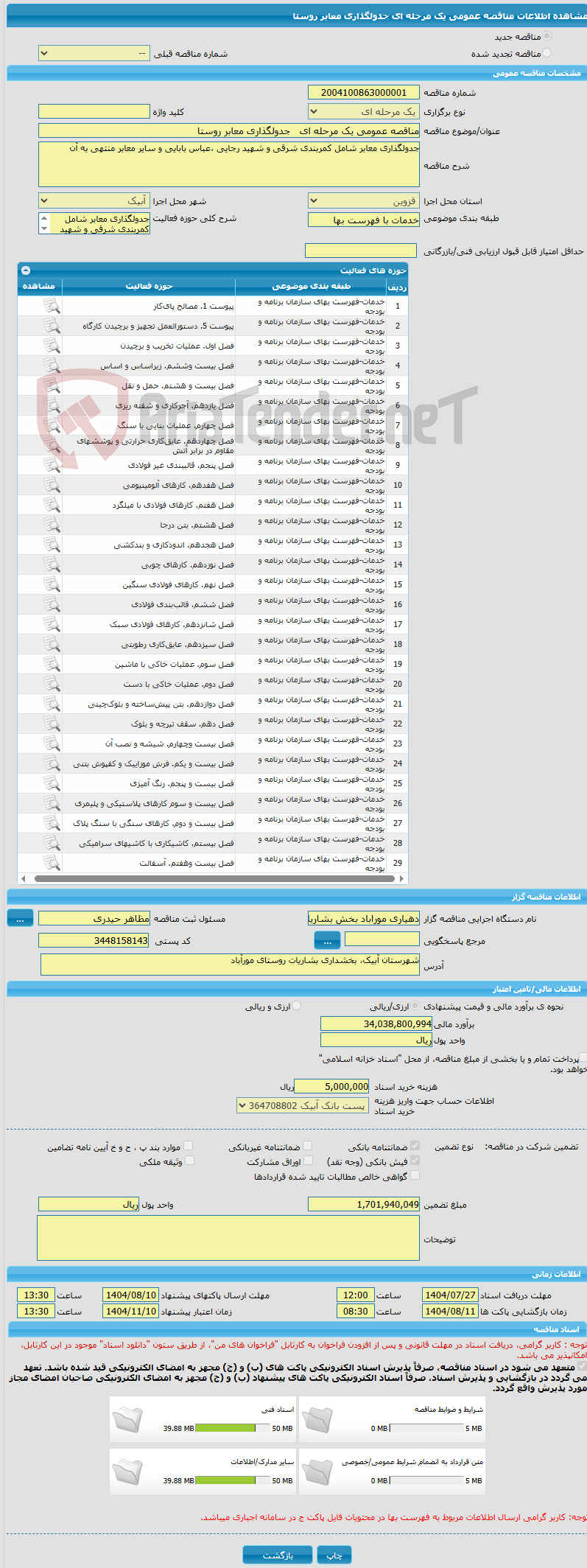Open استان محل اجرا dropdown
Viewport: 587px width, 1568px height.
click(364, 201)
